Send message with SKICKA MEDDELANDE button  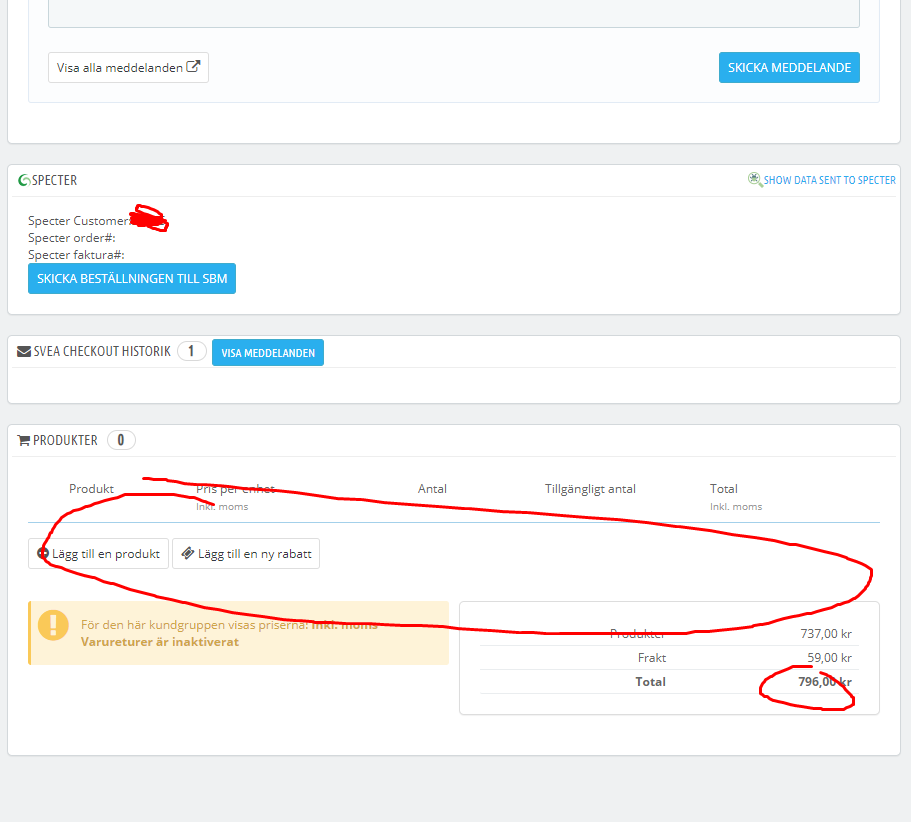[789, 67]
